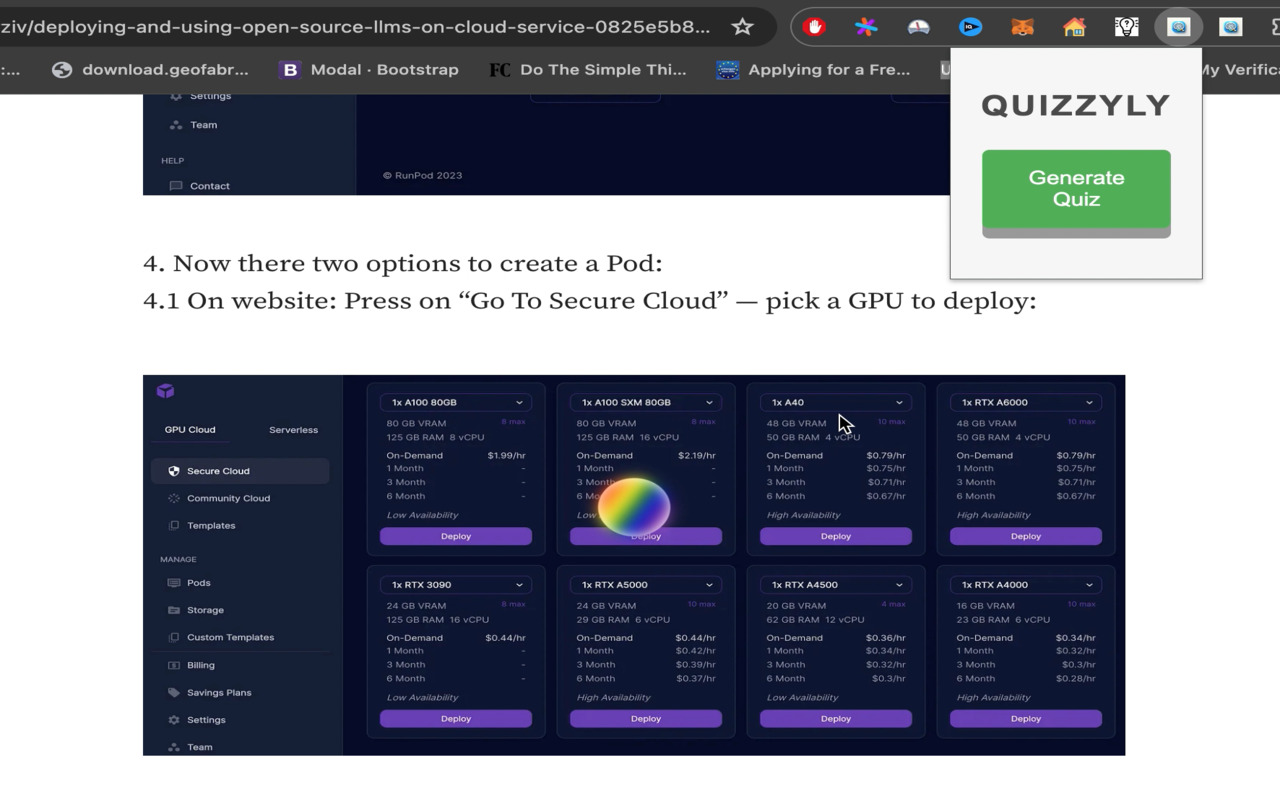The image size is (1280, 800).
Task: Open the colorful asterisk extension icon
Action: [x=866, y=27]
